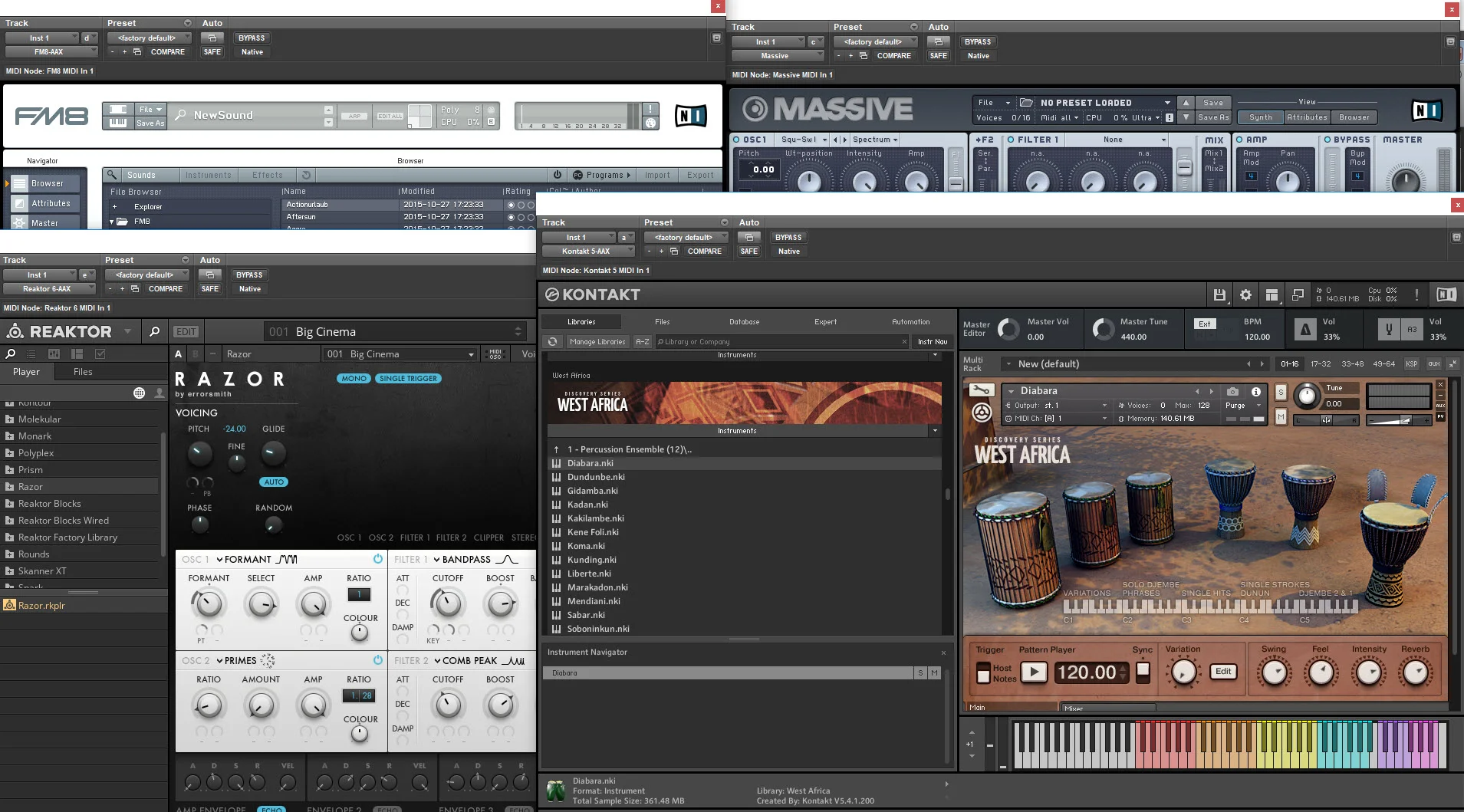1464x812 pixels.
Task: Click Kontakt metronome icon
Action: [1304, 330]
